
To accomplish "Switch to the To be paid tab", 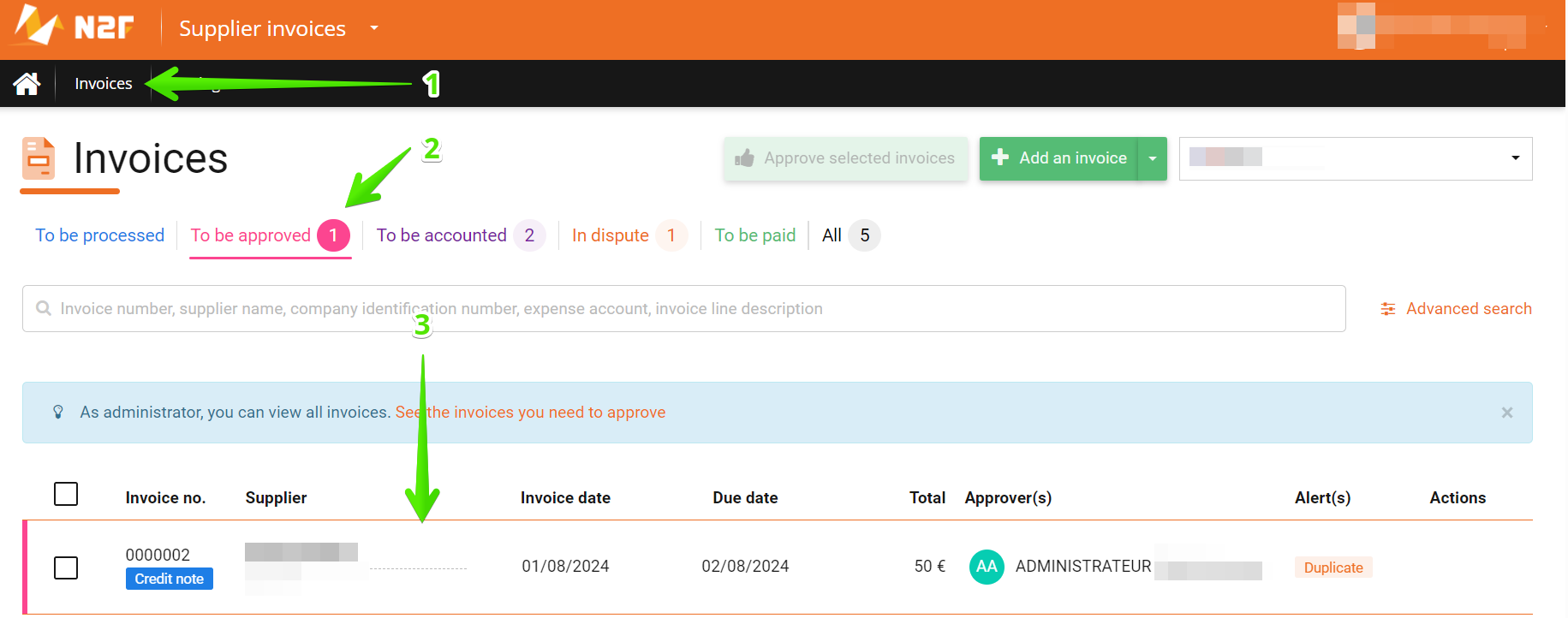I will (755, 235).
